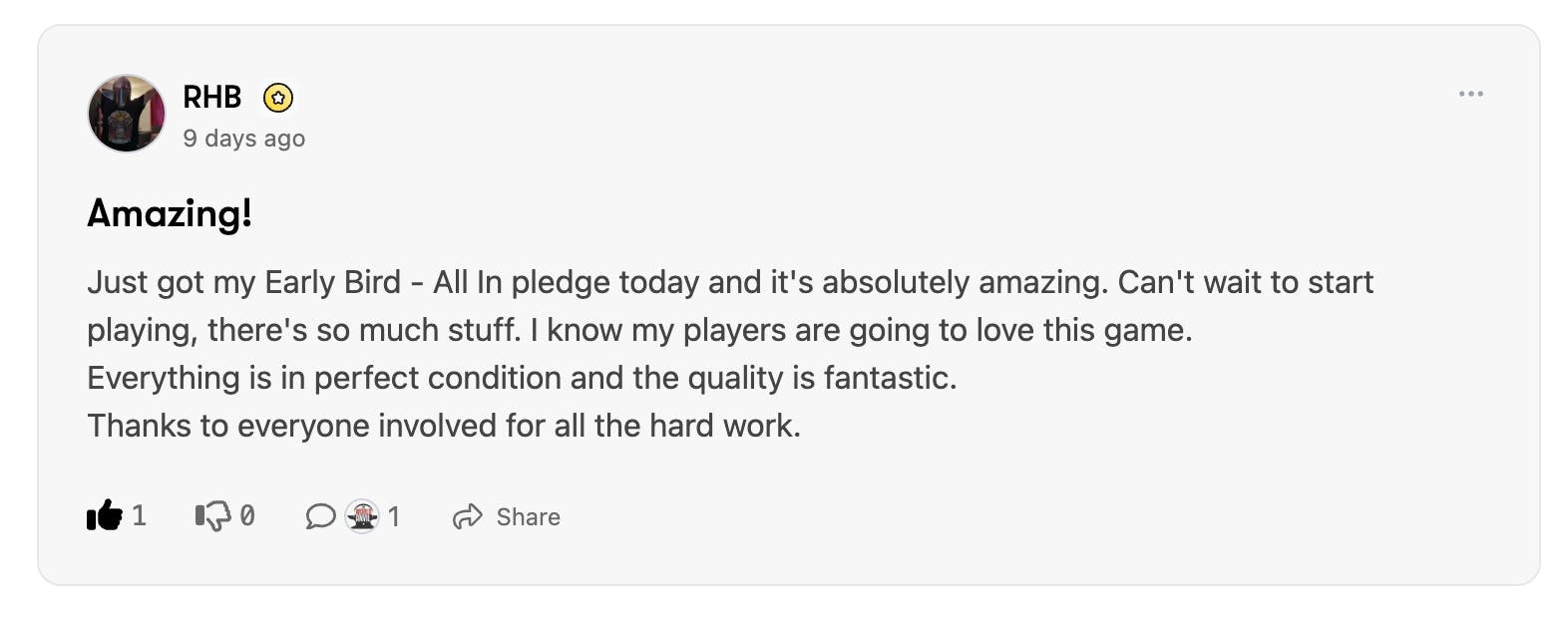Click the "Thanks to everyone involved" line
1568x618 pixels.
444,426
